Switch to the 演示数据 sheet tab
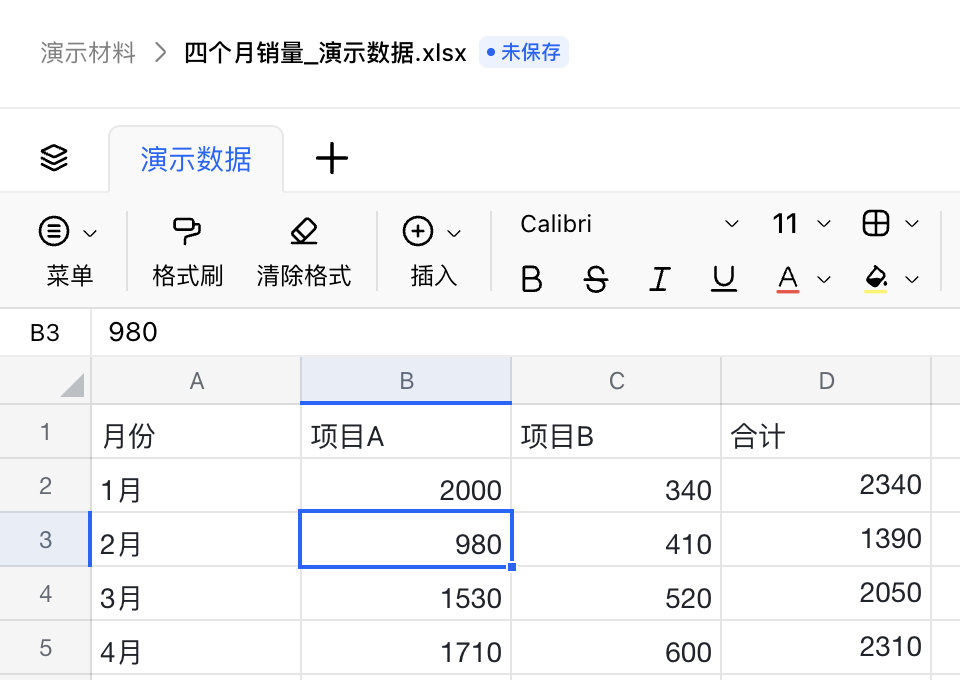The width and height of the screenshot is (960, 680). pyautogui.click(x=196, y=159)
